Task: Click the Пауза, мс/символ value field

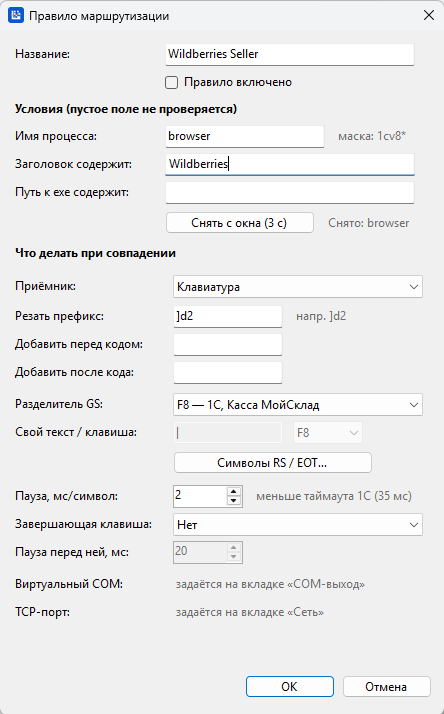Action: [200, 496]
